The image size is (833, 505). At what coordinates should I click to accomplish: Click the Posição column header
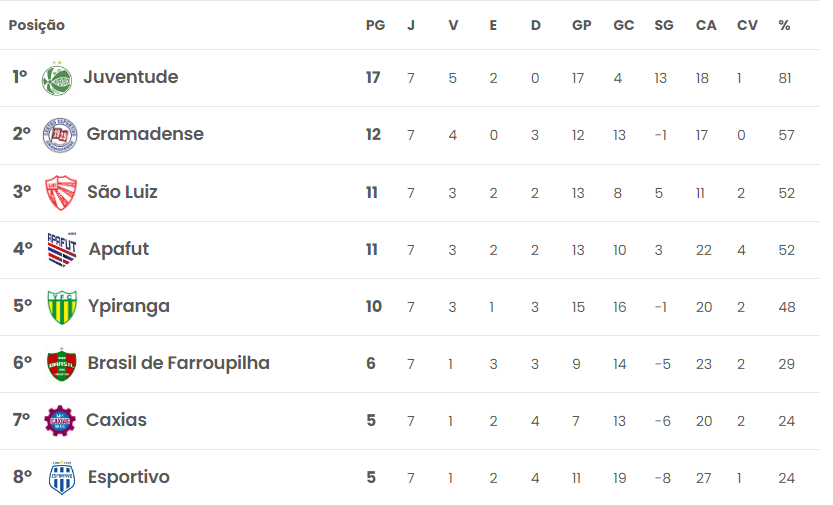pos(37,25)
